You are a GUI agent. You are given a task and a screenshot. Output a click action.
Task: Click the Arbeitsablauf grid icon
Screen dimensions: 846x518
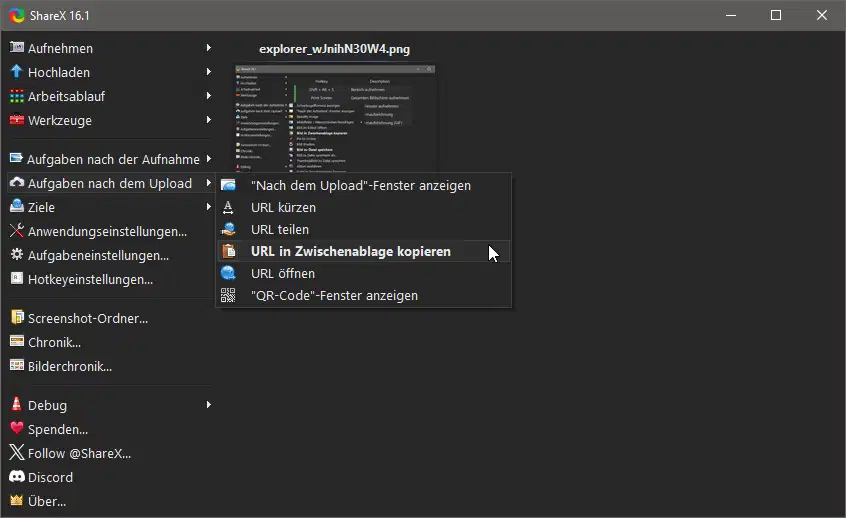17,96
